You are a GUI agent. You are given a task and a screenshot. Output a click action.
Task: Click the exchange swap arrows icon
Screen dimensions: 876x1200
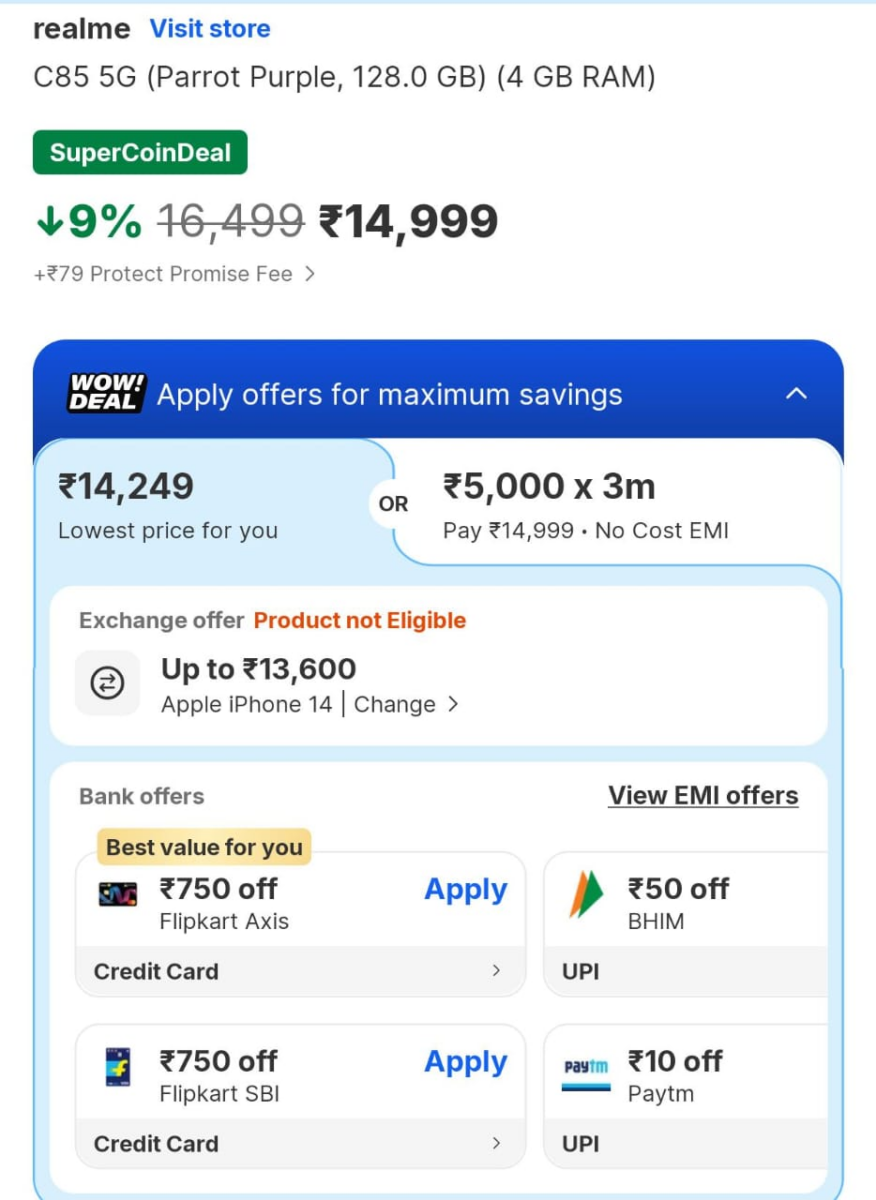tap(107, 684)
